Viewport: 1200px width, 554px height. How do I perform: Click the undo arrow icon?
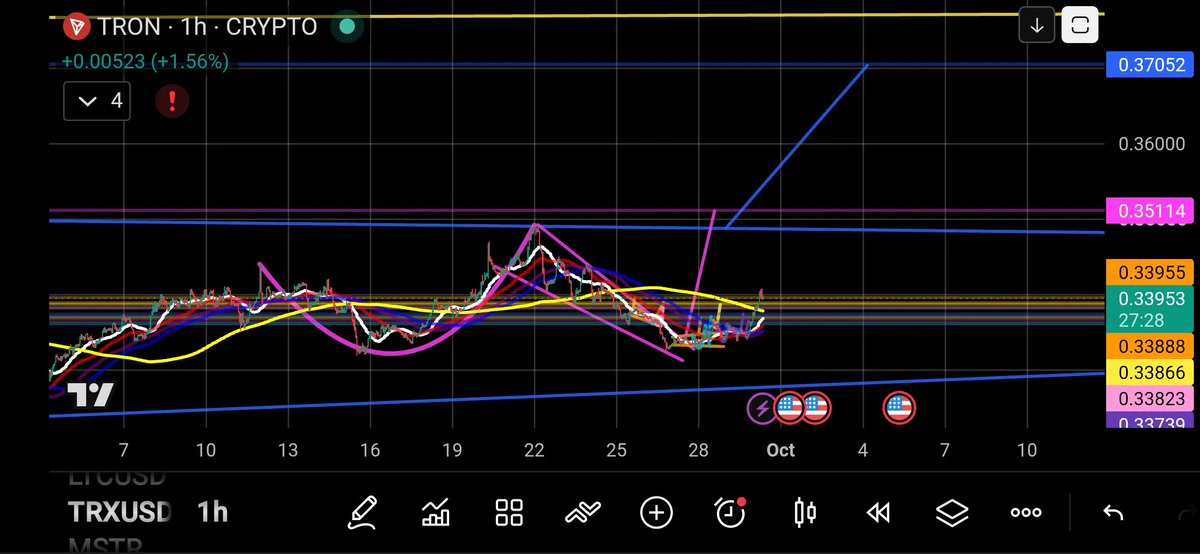(x=1112, y=513)
